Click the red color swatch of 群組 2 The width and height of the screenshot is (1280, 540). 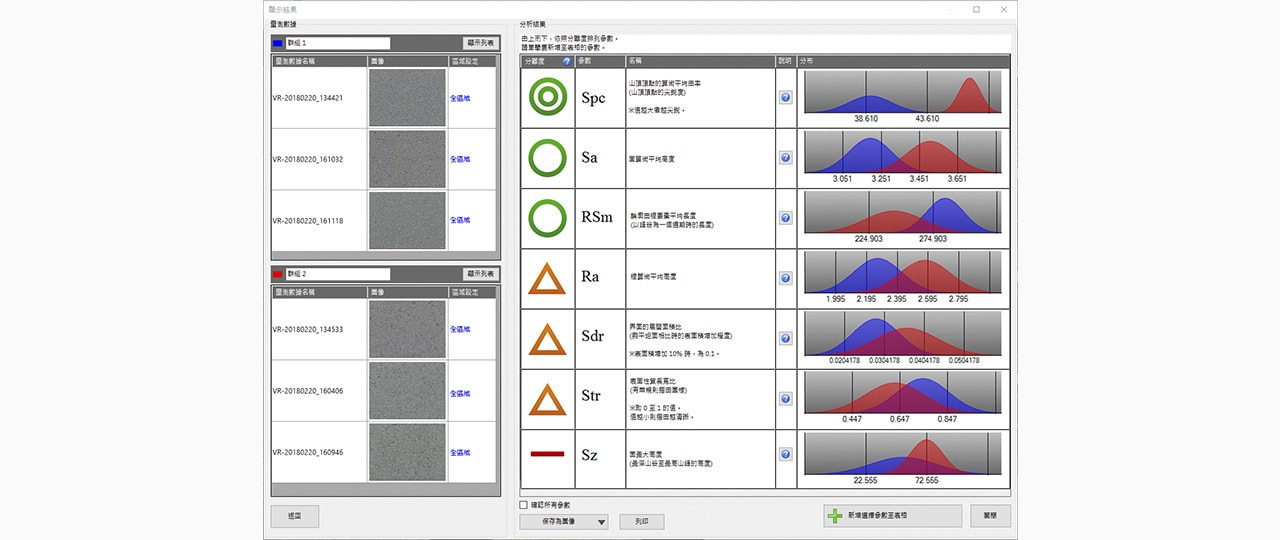click(x=278, y=274)
